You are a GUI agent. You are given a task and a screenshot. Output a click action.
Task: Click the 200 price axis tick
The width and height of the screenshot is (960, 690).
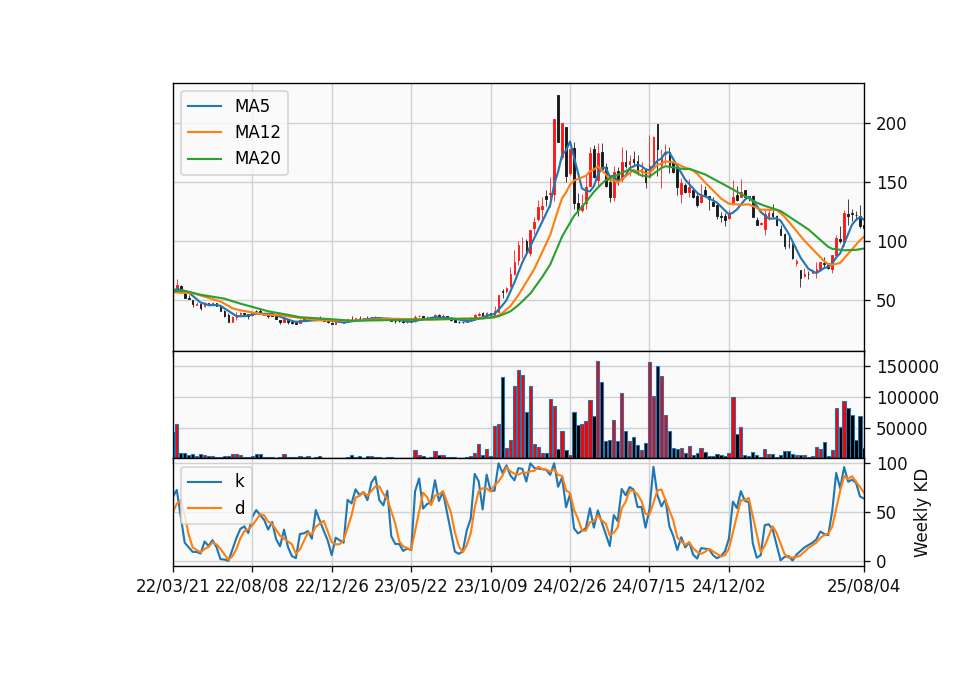[891, 124]
